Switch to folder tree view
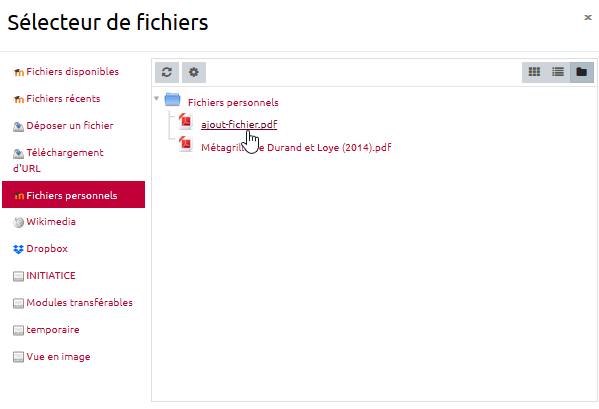 581,72
